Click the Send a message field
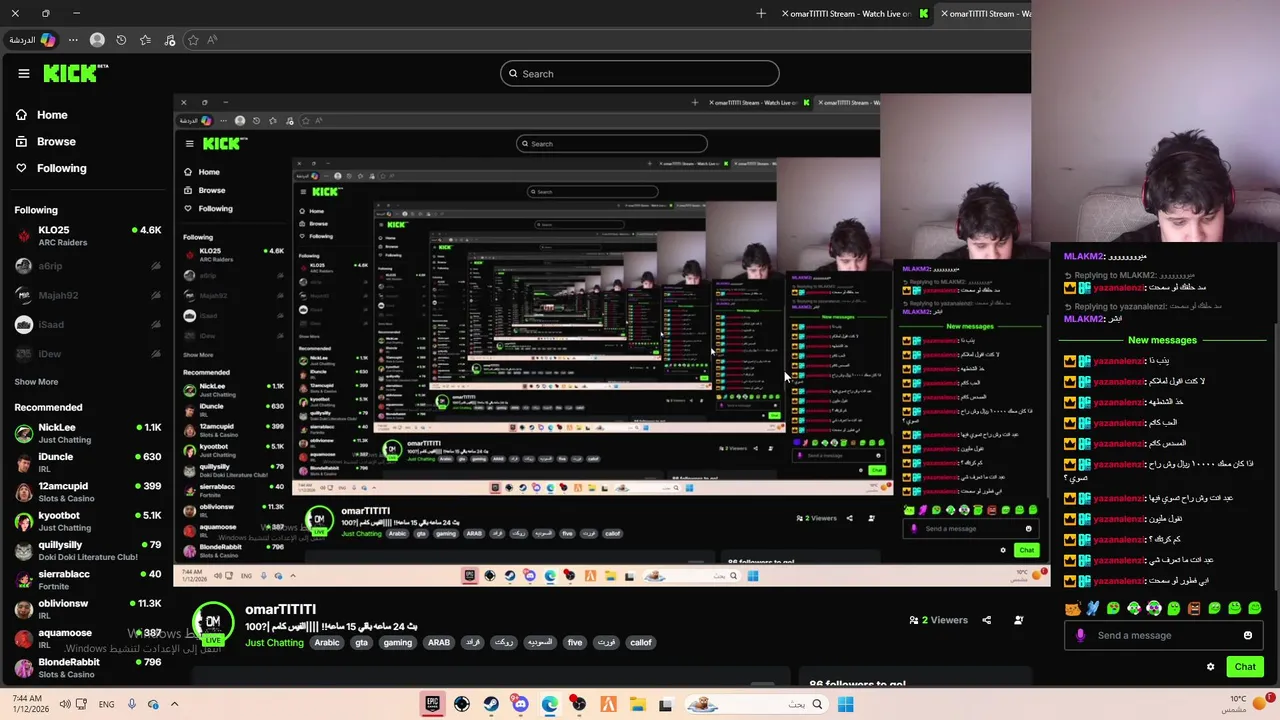Viewport: 1280px width, 720px height. pyautogui.click(x=1163, y=635)
